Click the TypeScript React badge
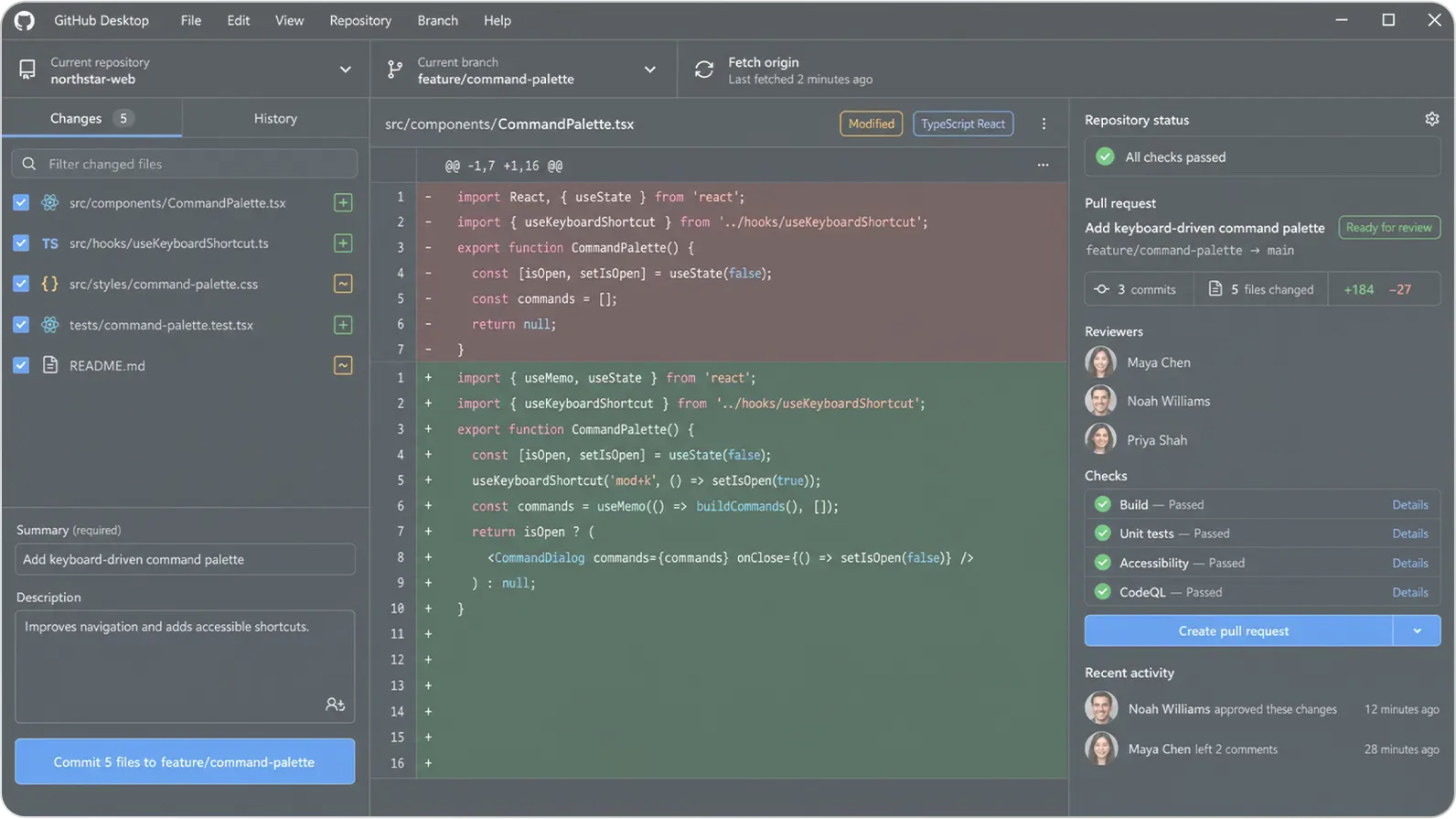Image resolution: width=1456 pixels, height=819 pixels. 963,124
